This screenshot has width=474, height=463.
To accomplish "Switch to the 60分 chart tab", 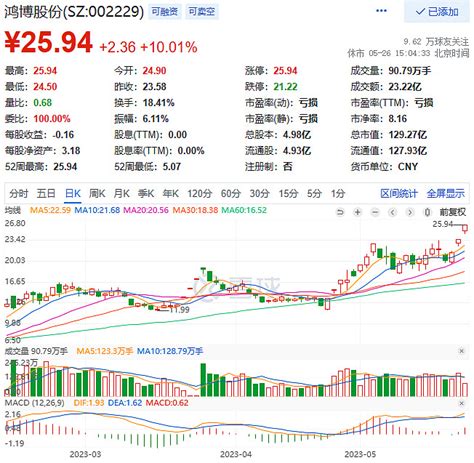I will [231, 193].
